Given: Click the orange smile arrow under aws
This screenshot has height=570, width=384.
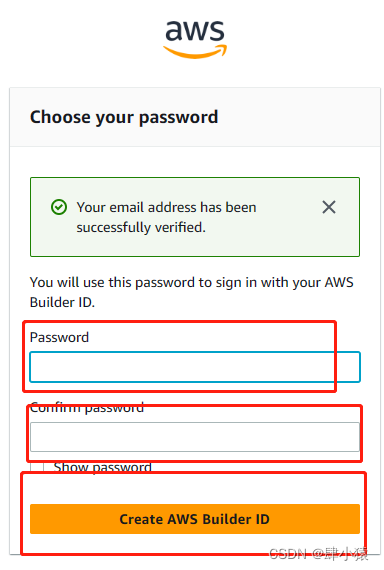Looking at the screenshot, I should click(x=195, y=52).
